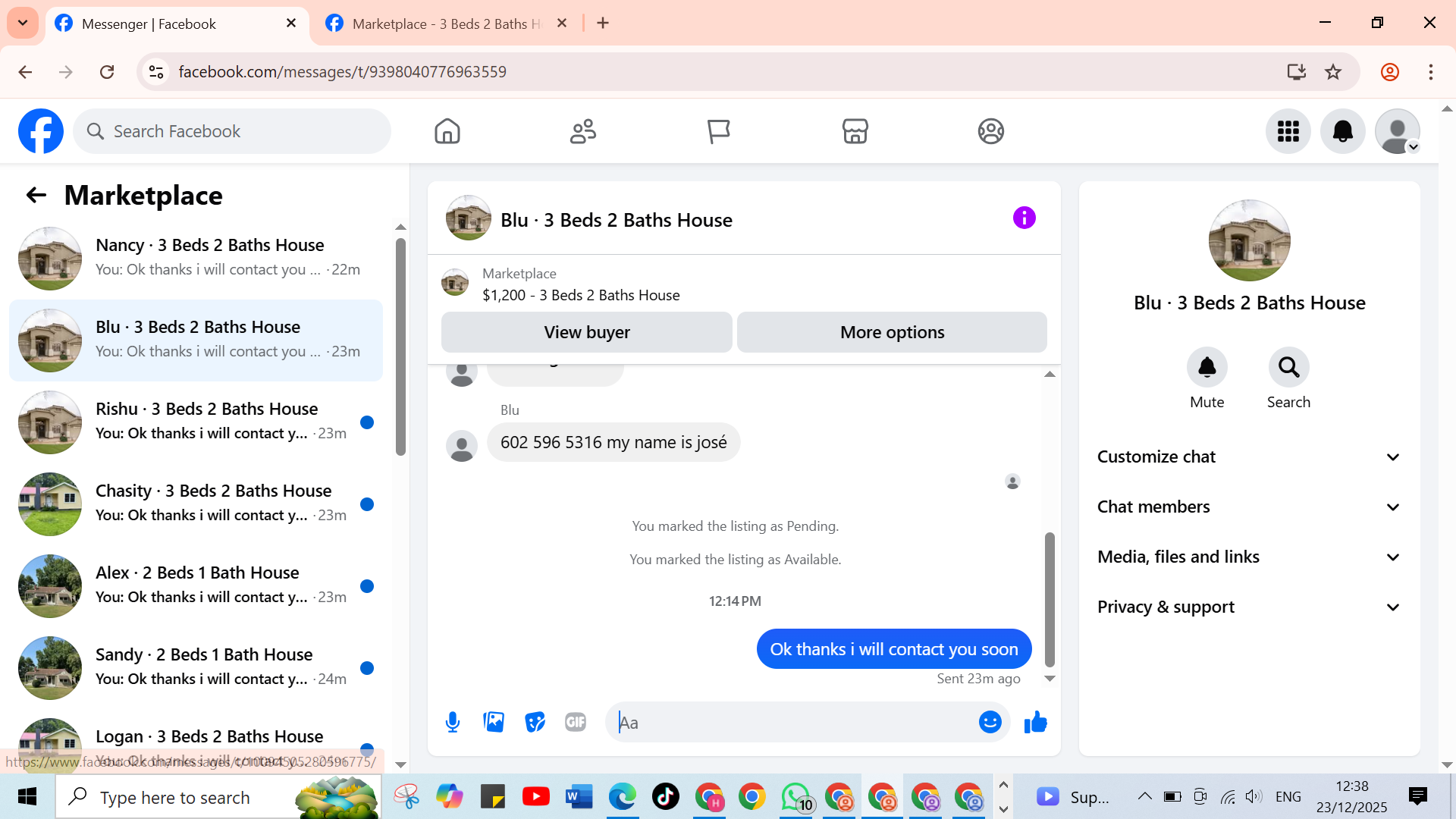
Task: Click the More options button
Action: click(892, 332)
